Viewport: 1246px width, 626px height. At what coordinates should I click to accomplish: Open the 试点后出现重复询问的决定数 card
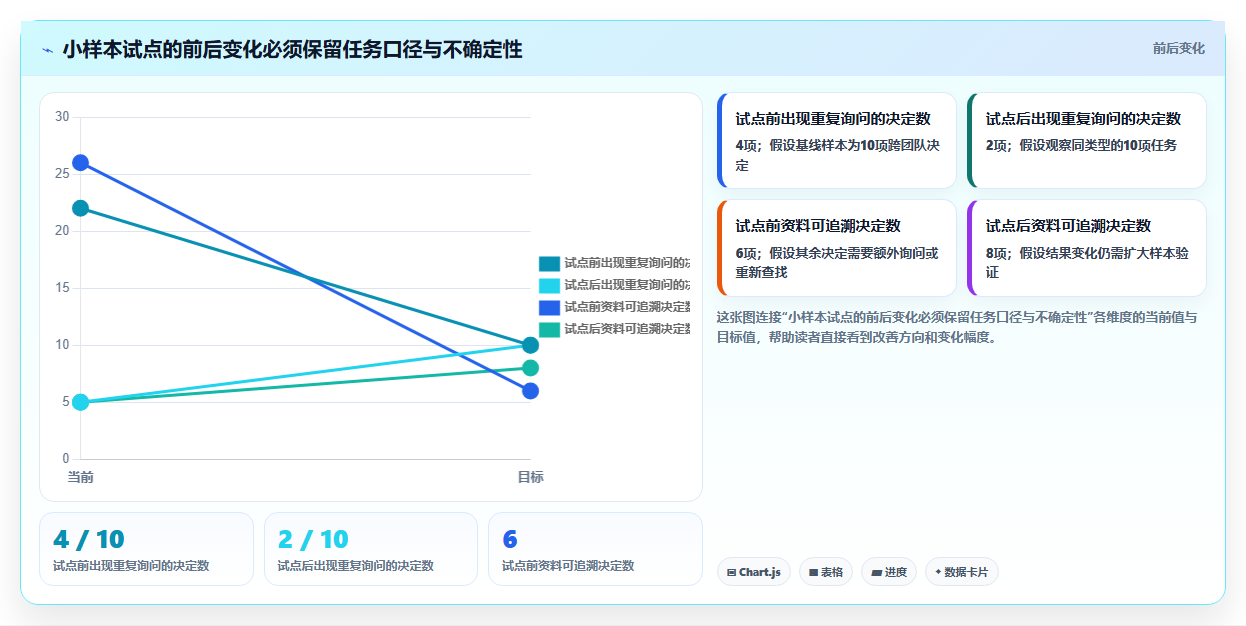pos(1087,141)
